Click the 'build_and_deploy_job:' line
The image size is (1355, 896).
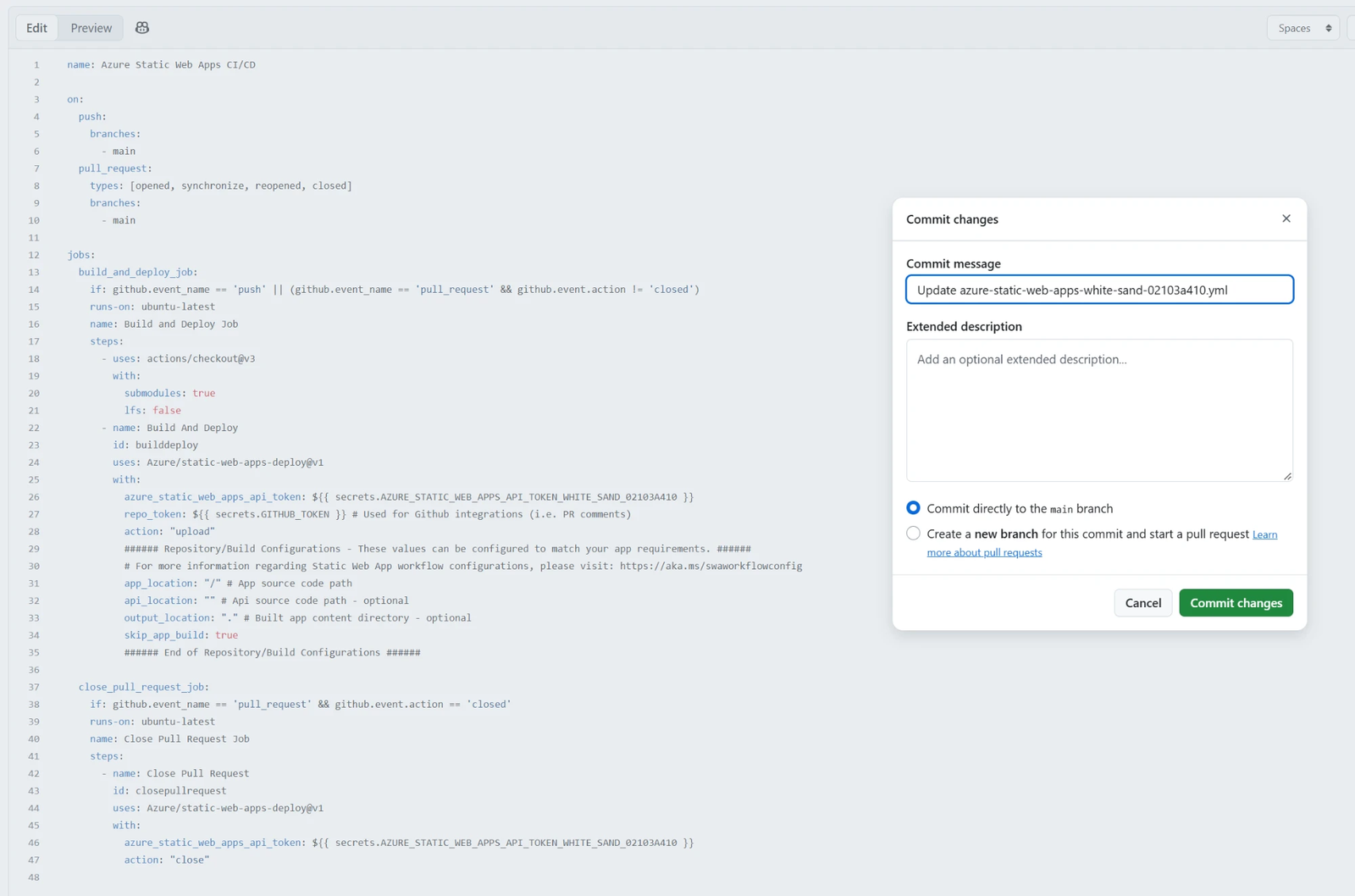coord(138,272)
